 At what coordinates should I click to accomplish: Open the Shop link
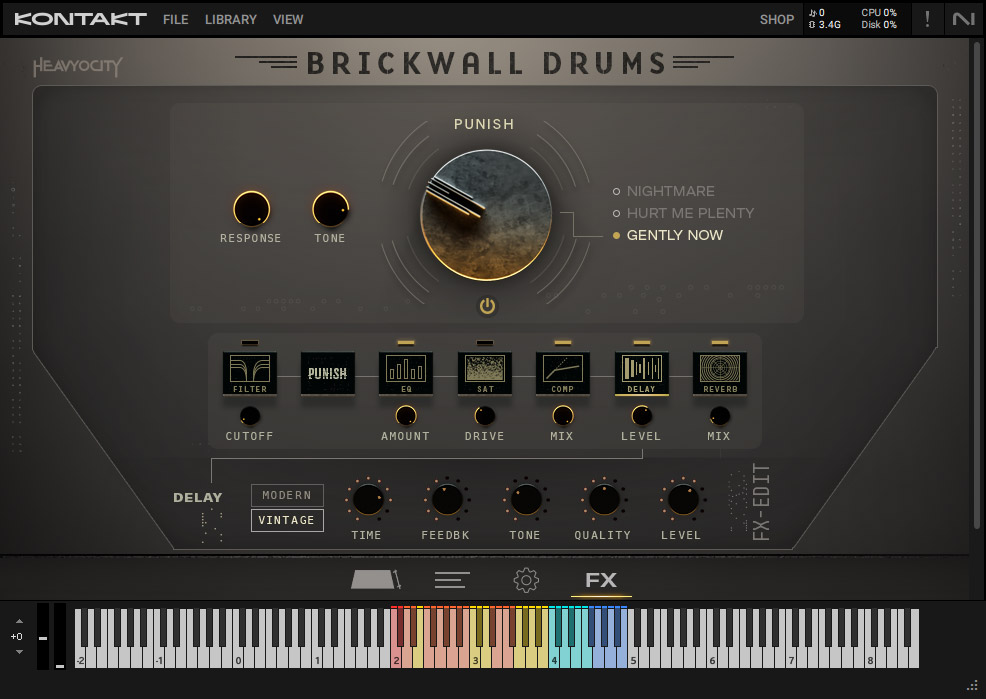coord(777,19)
